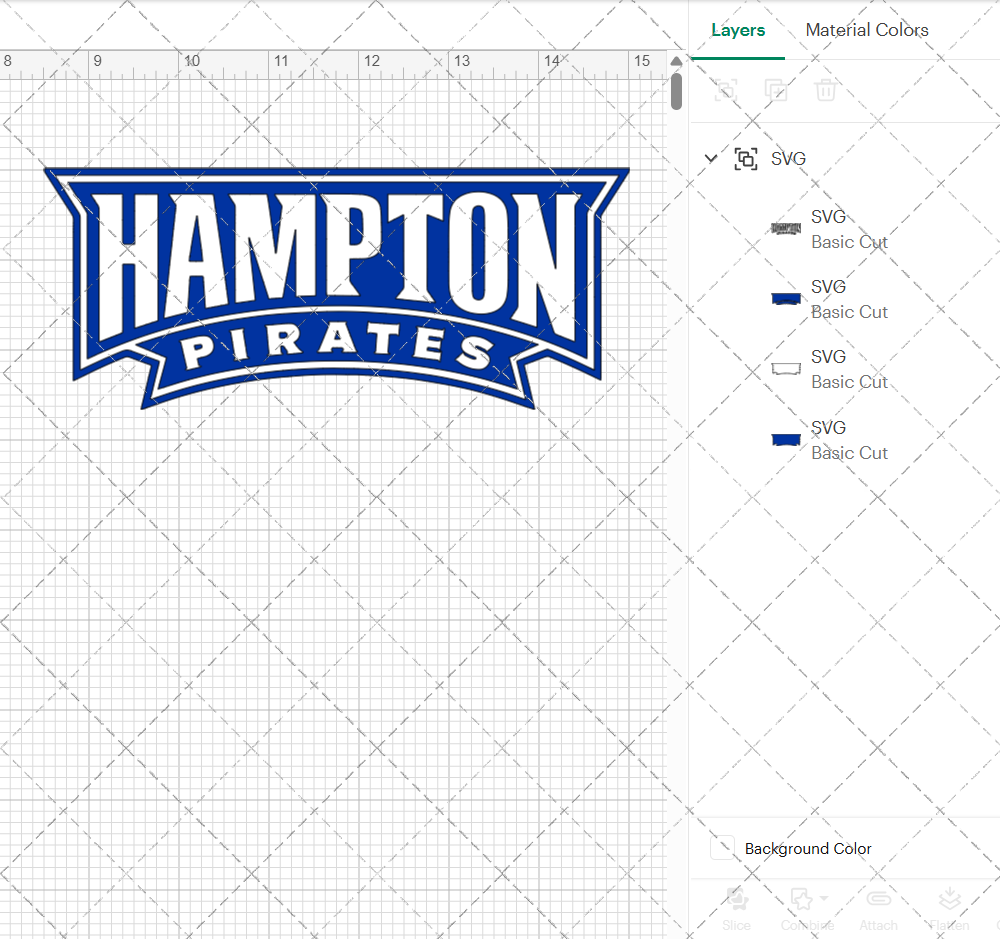Click the Attach button

878,908
